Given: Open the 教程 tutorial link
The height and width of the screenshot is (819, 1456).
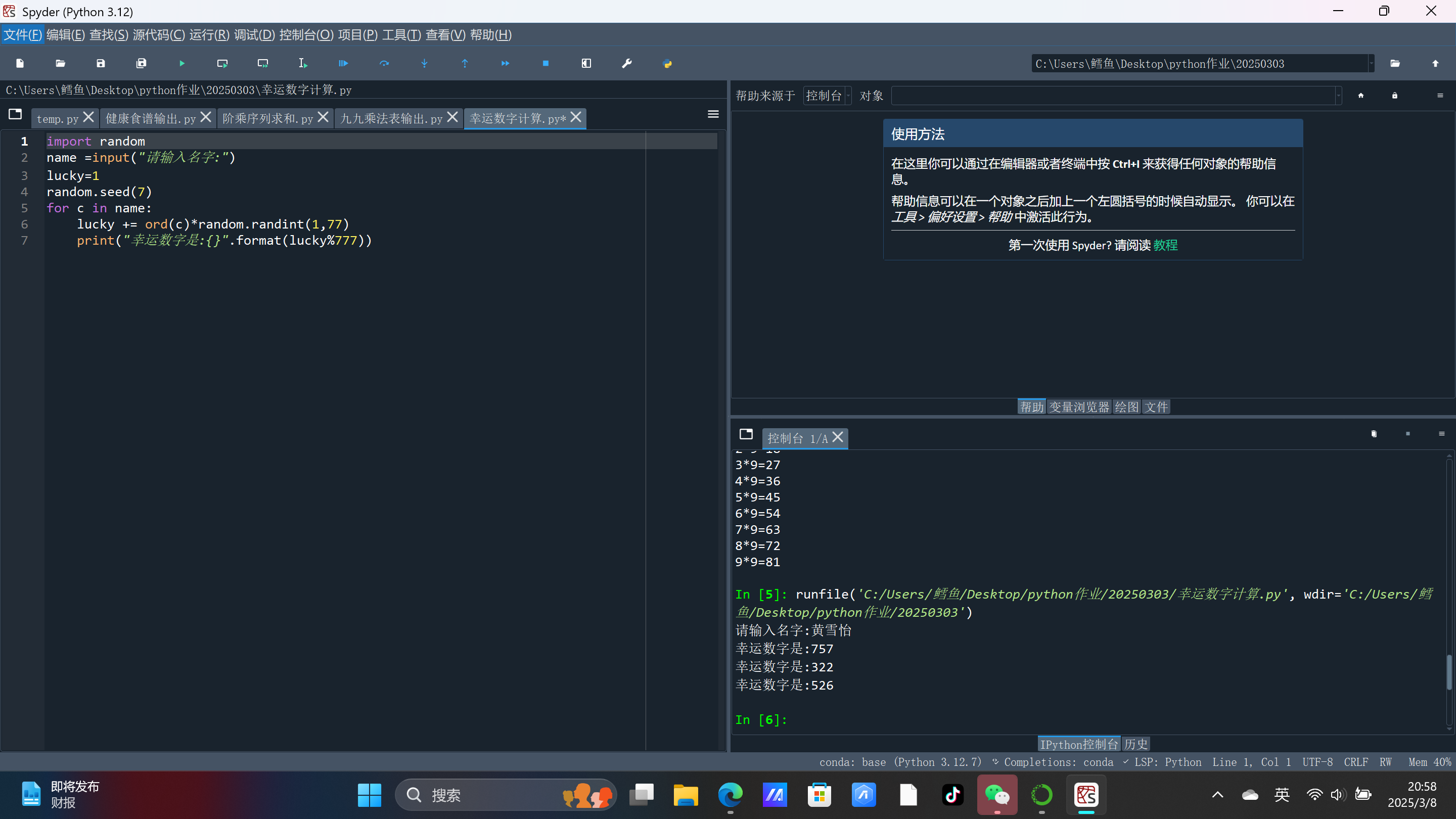Looking at the screenshot, I should (1165, 245).
